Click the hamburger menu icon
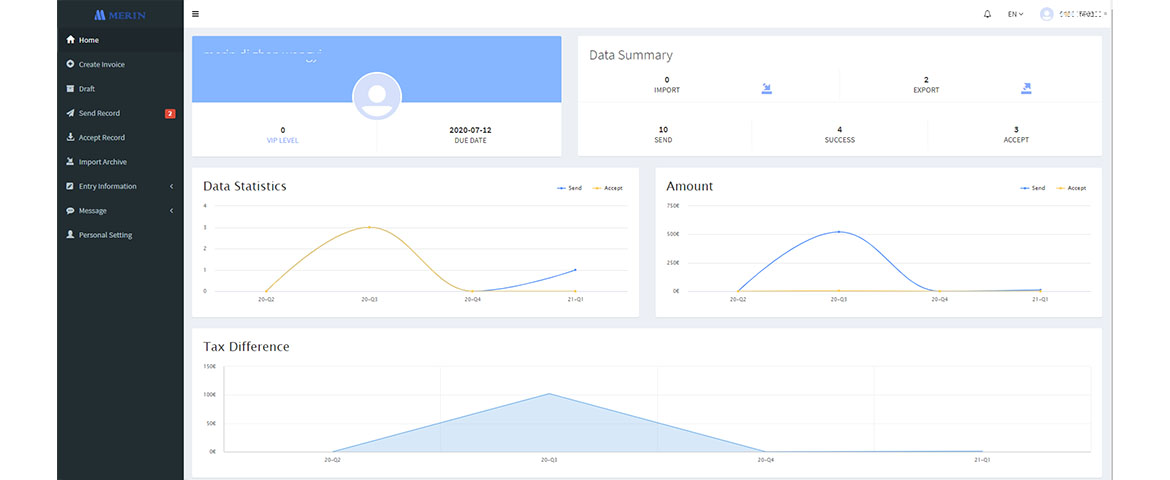This screenshot has height=480, width=1170. point(195,14)
